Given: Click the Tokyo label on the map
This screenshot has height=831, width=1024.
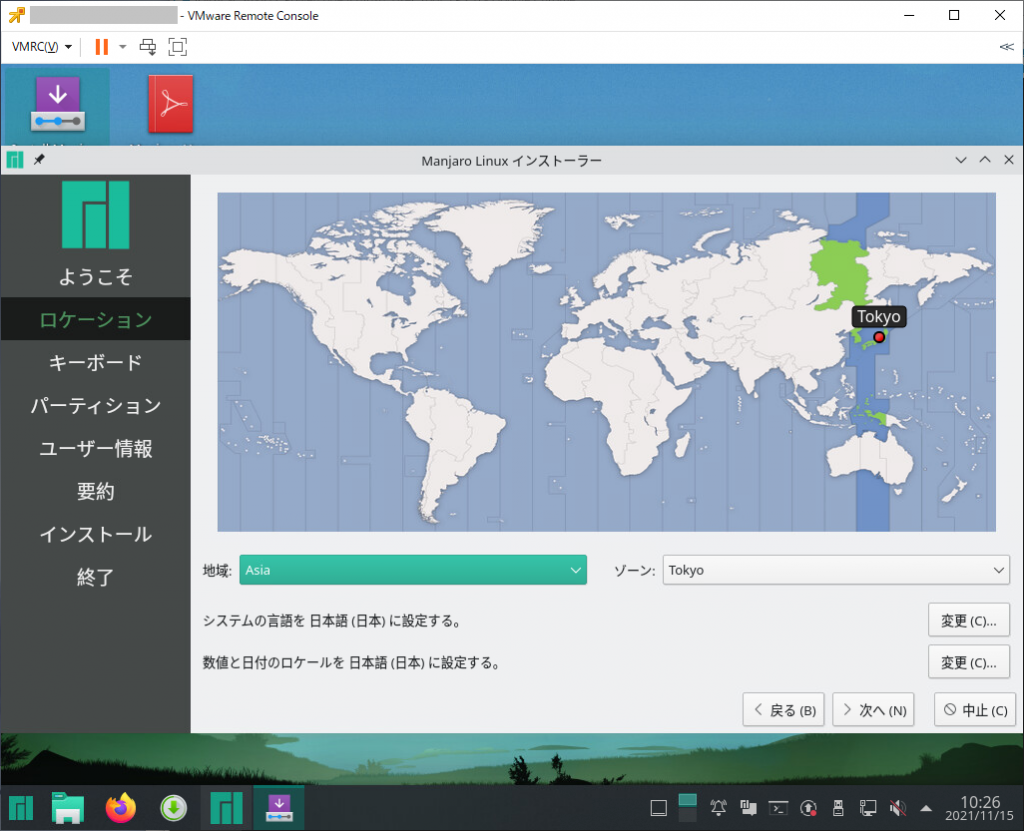Looking at the screenshot, I should coord(879,317).
